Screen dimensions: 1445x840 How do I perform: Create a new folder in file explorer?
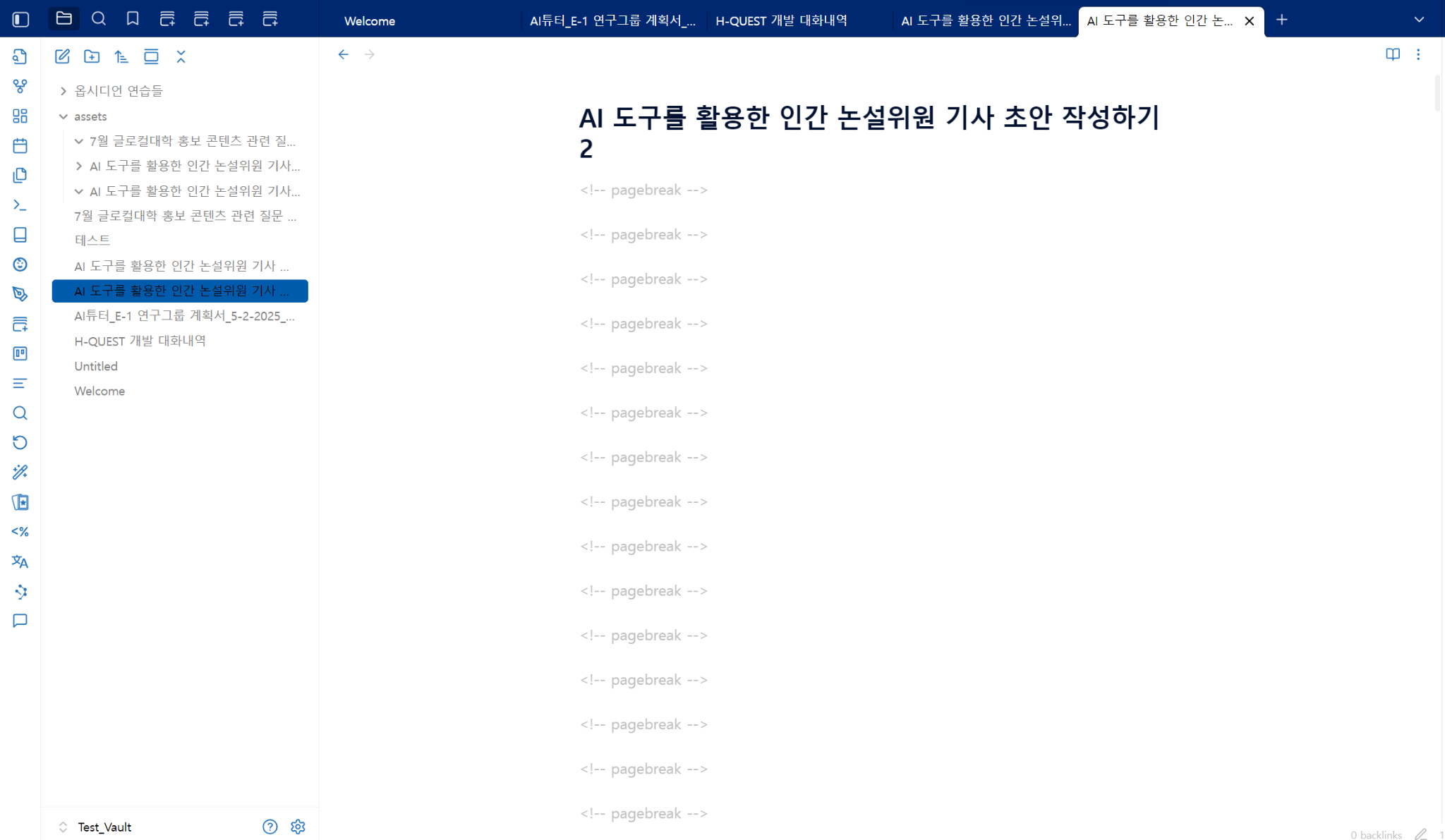tap(92, 56)
